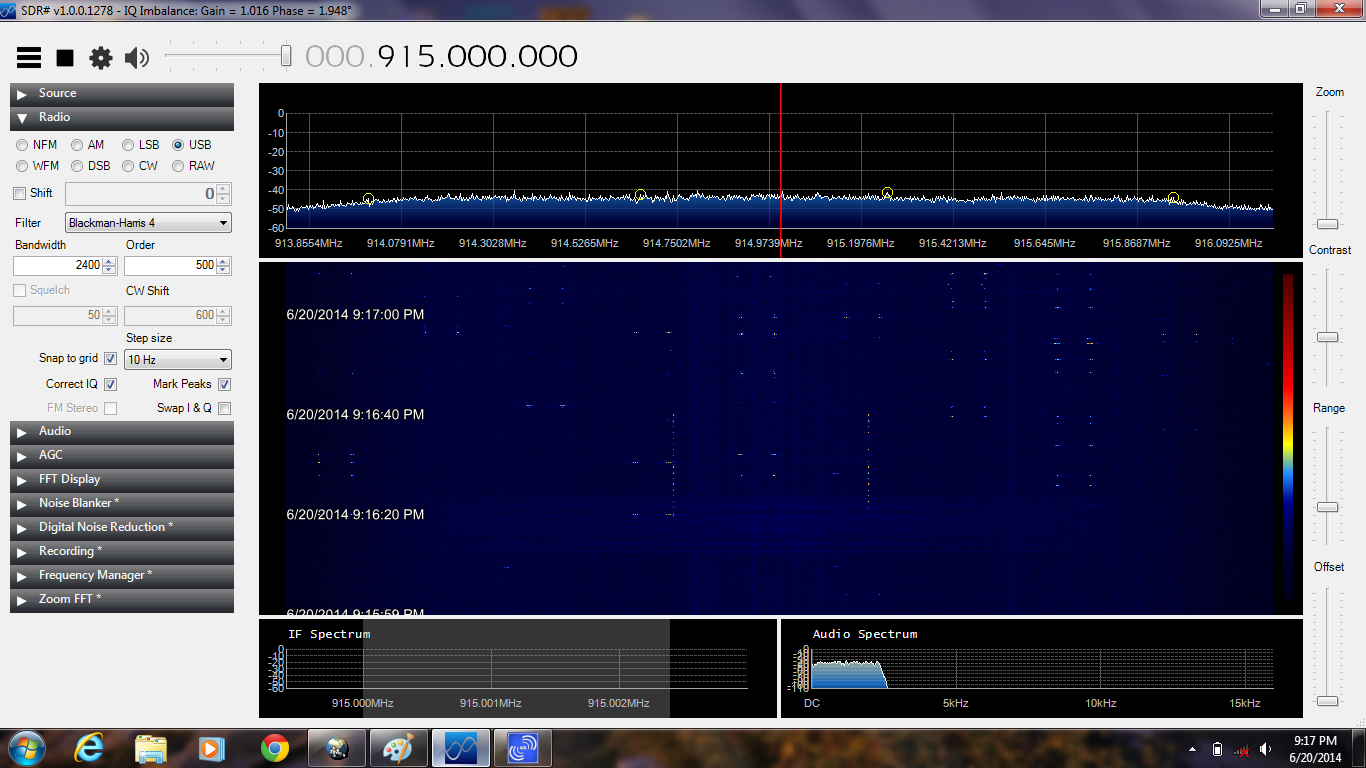Open the Paint app in taskbar

399,748
